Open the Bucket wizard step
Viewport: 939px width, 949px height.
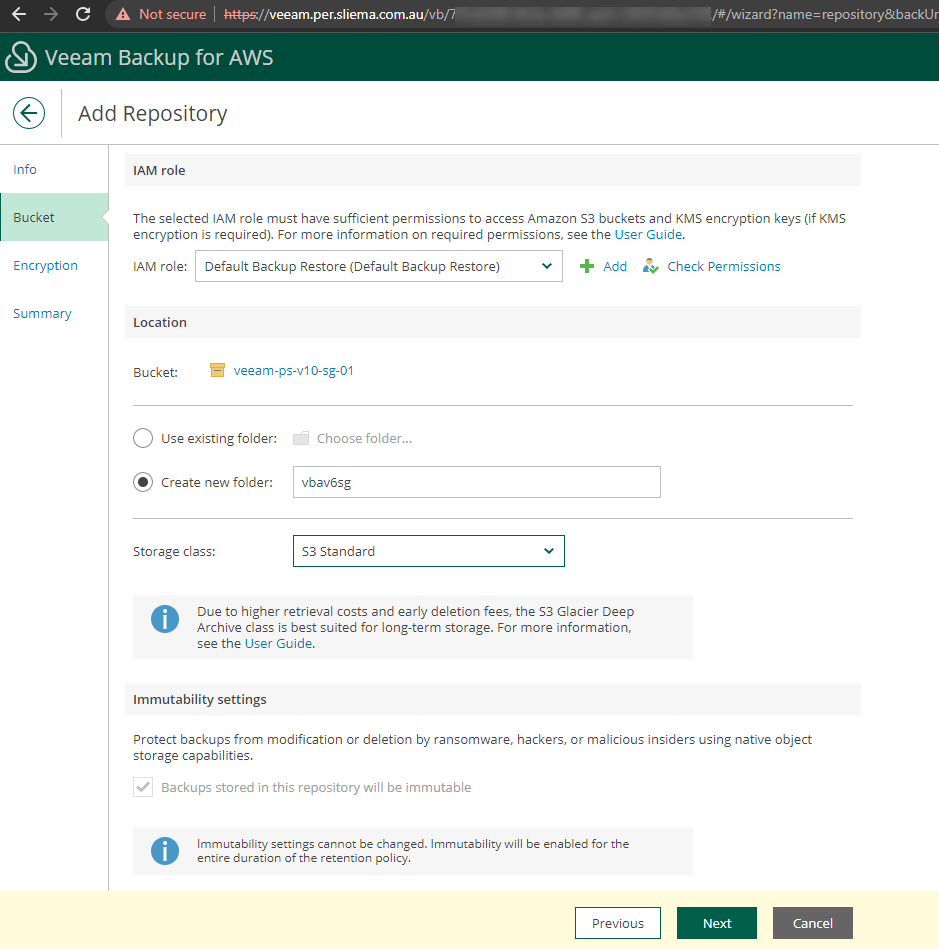pyautogui.click(x=54, y=217)
